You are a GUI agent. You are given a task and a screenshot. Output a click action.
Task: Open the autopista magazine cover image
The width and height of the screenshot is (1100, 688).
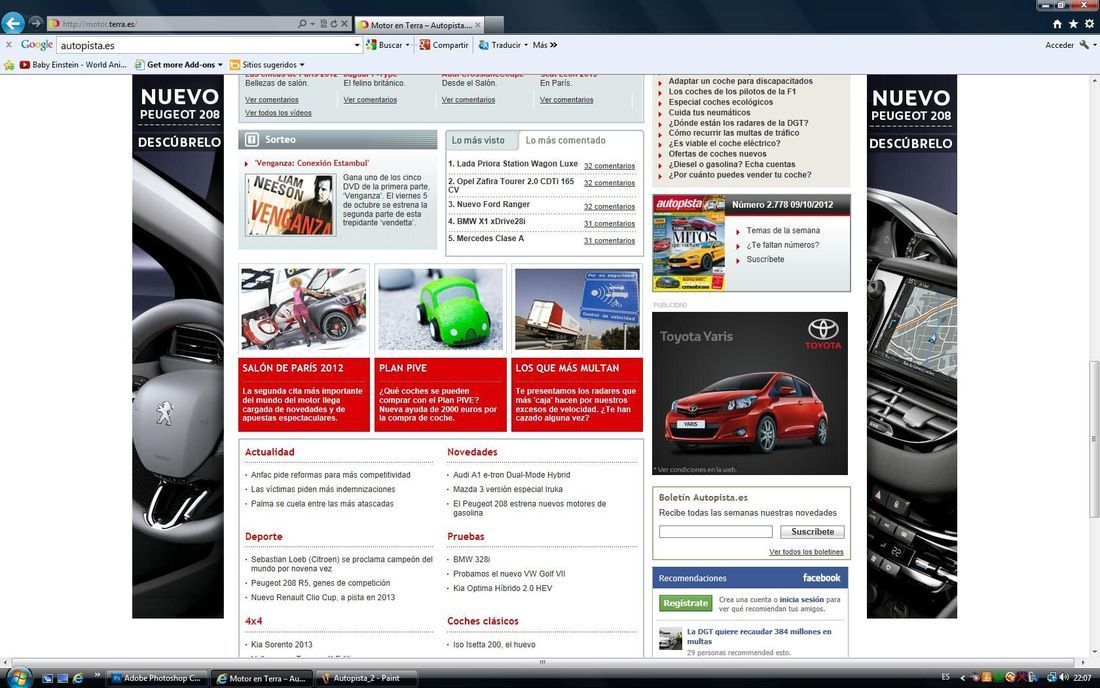point(689,243)
